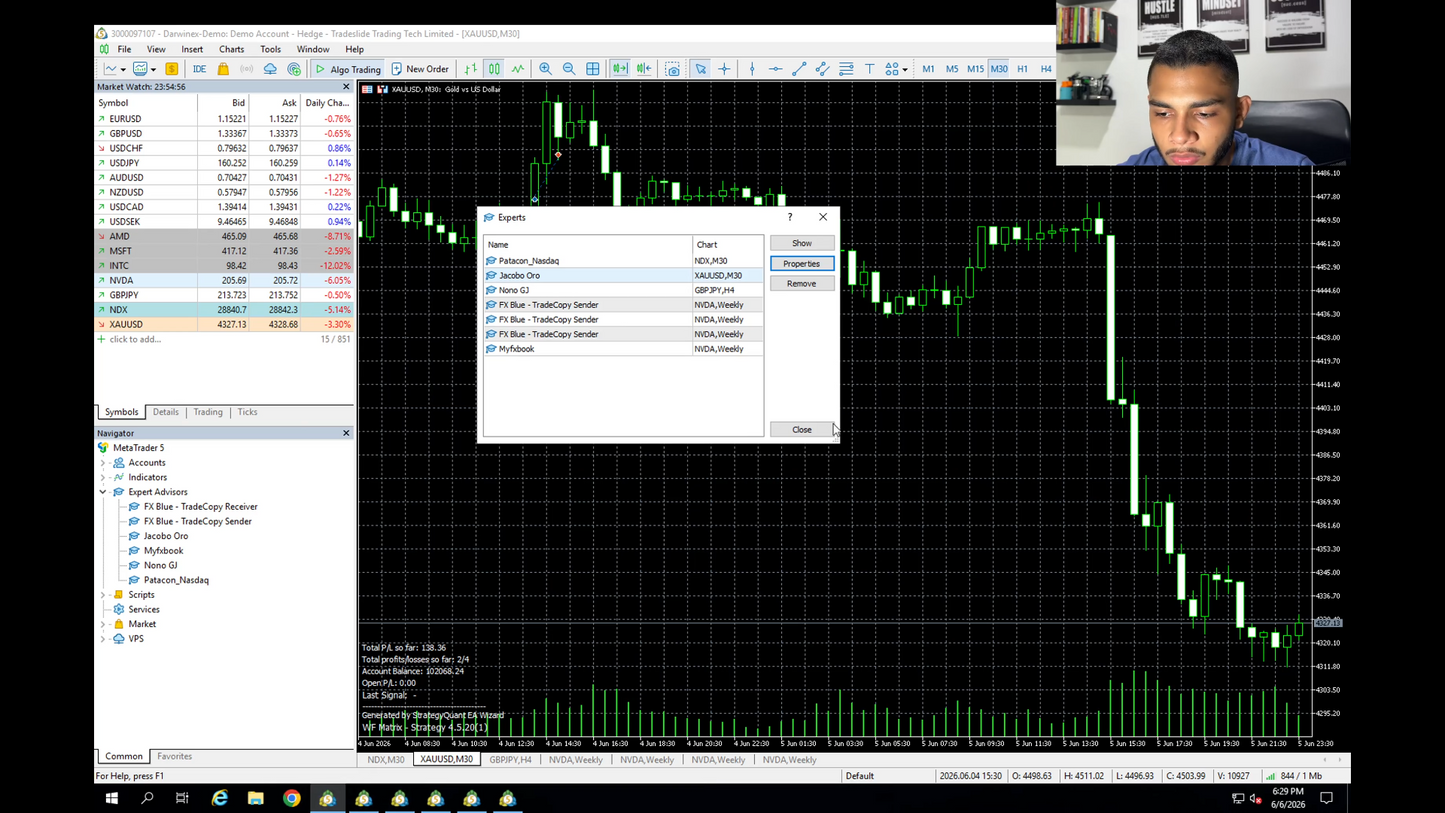Expand the Indicators node in Navigator
This screenshot has height=813, width=1445.
(103, 477)
